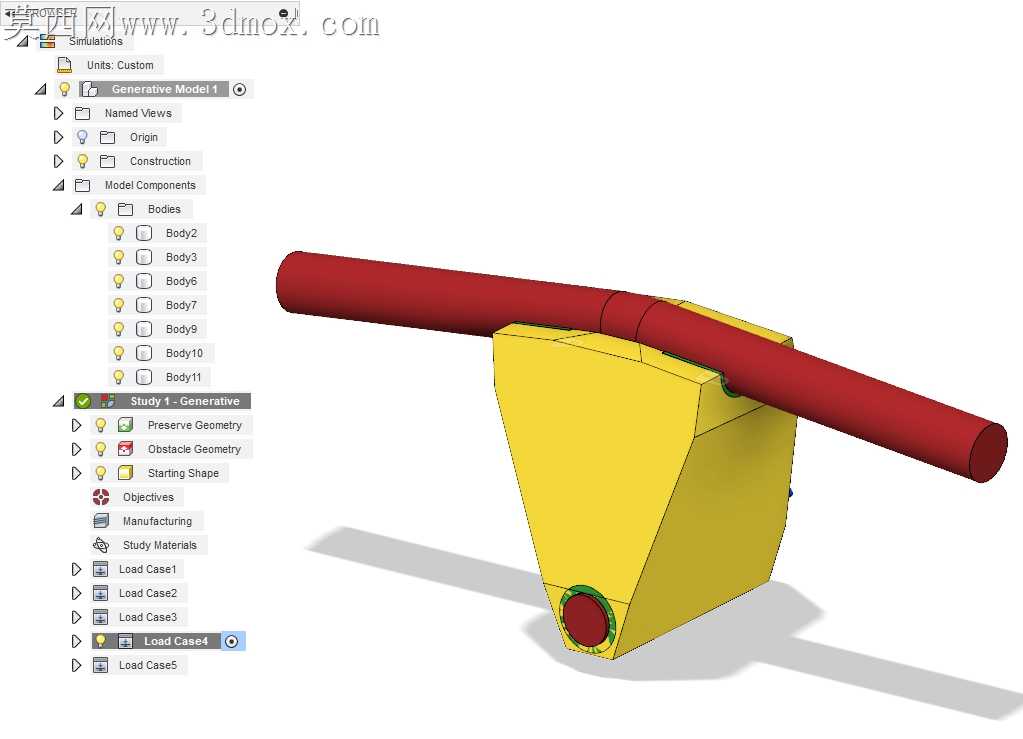Click the green checkmark on Study 1
Viewport: 1023px width, 739px height.
click(x=83, y=401)
